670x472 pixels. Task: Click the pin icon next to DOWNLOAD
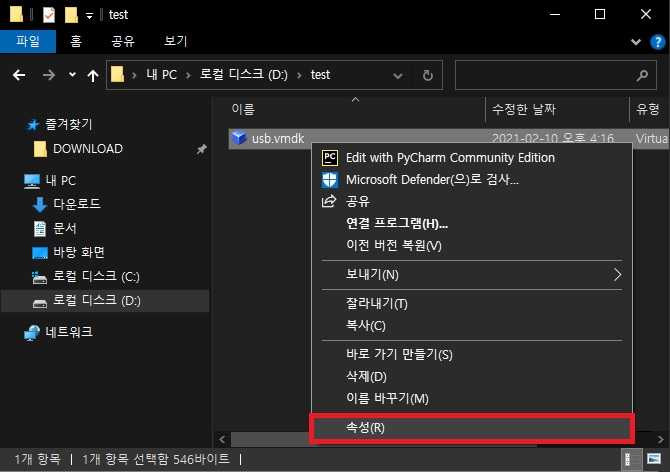pos(202,149)
